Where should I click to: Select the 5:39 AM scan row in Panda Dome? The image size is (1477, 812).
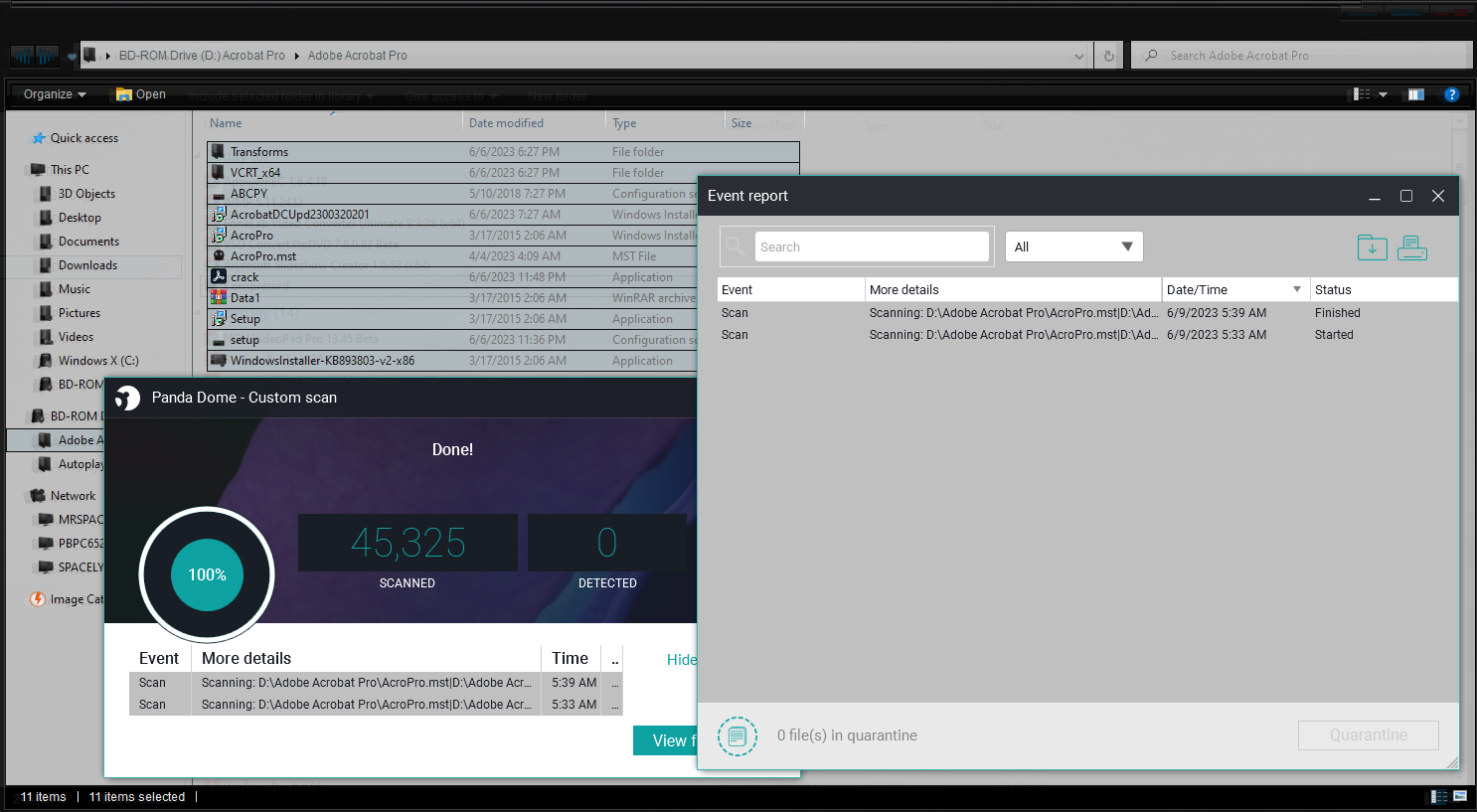click(x=376, y=683)
